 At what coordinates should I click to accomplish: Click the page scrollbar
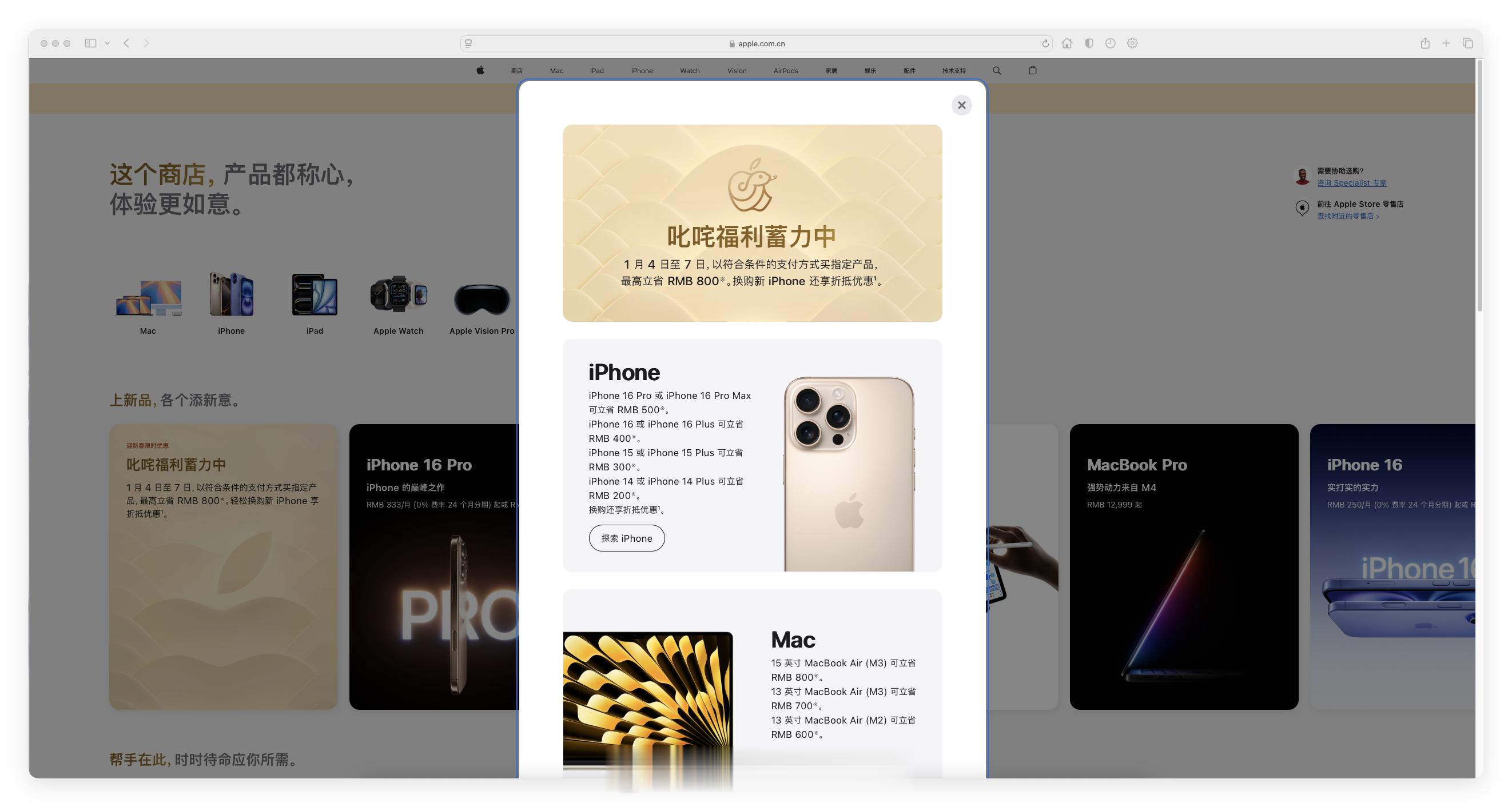[x=1479, y=186]
